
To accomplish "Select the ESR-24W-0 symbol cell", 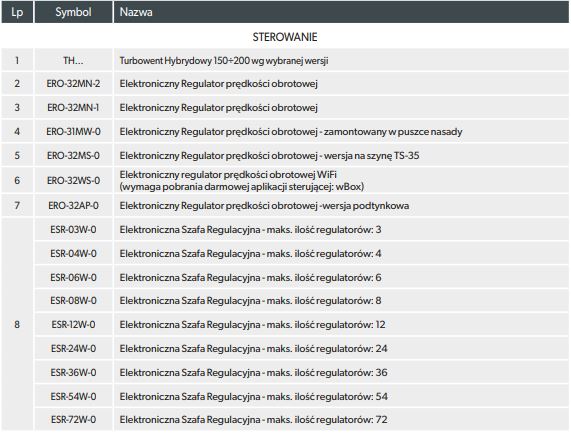I will tap(73, 349).
